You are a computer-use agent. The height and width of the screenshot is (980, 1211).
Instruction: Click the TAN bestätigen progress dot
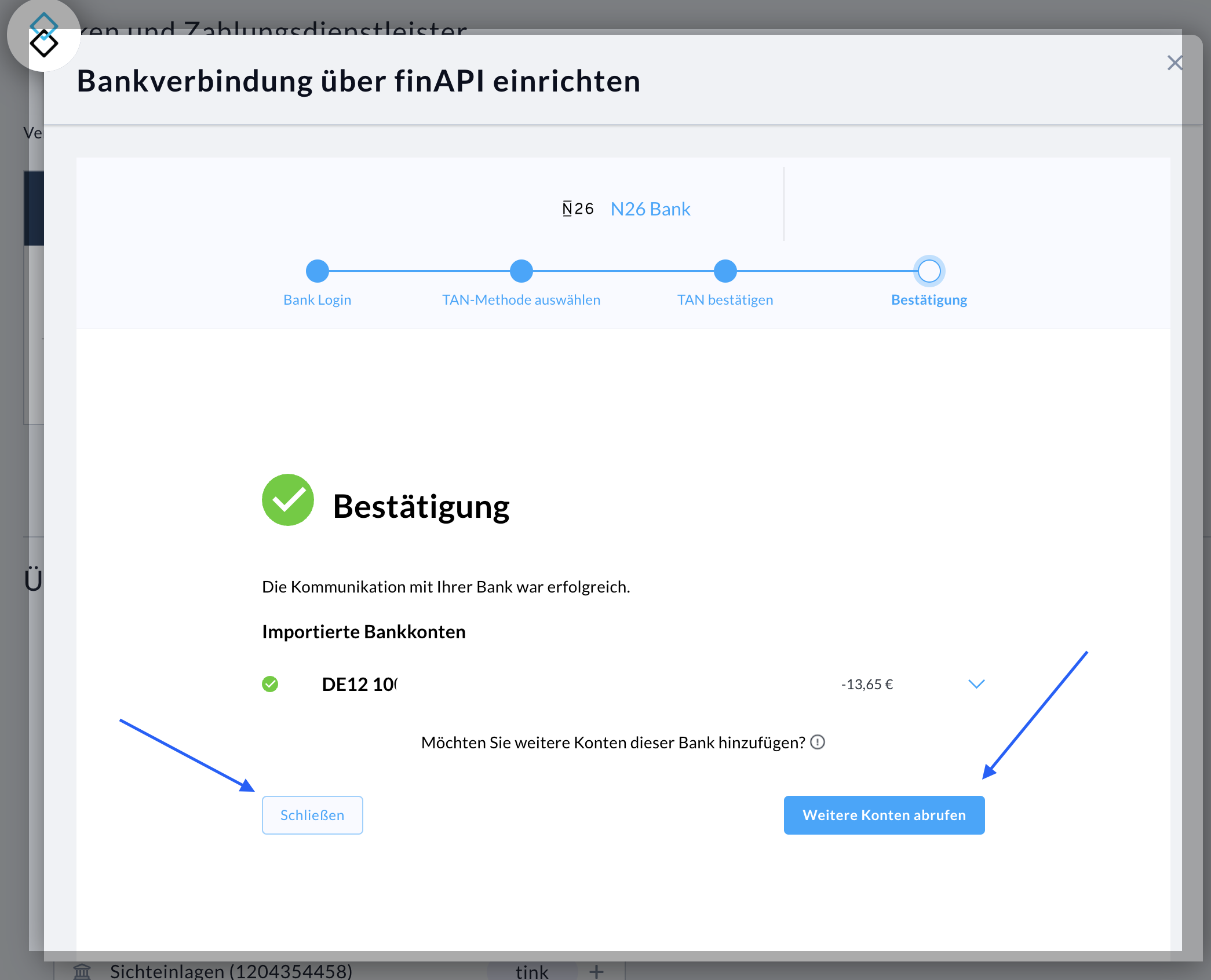(725, 270)
